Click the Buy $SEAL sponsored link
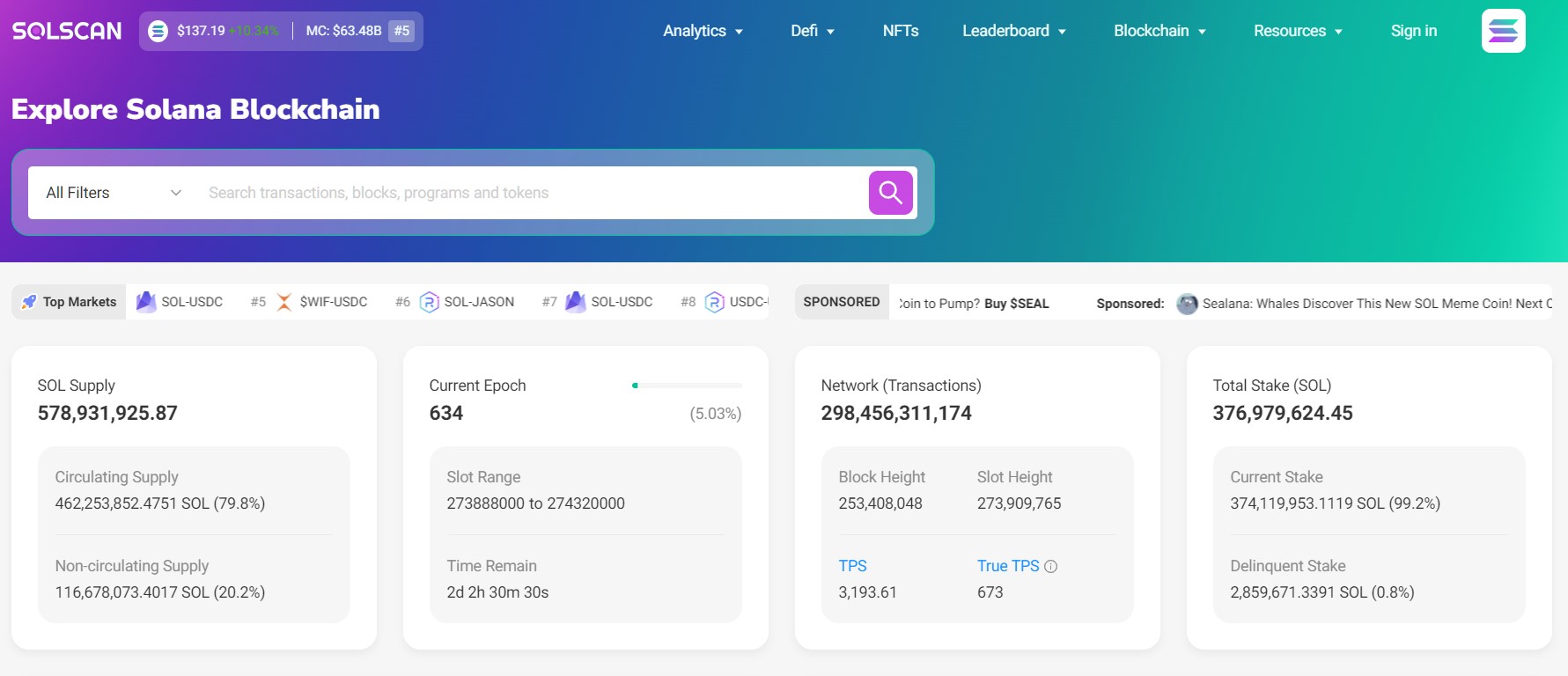This screenshot has height=676, width=1568. (x=1016, y=304)
